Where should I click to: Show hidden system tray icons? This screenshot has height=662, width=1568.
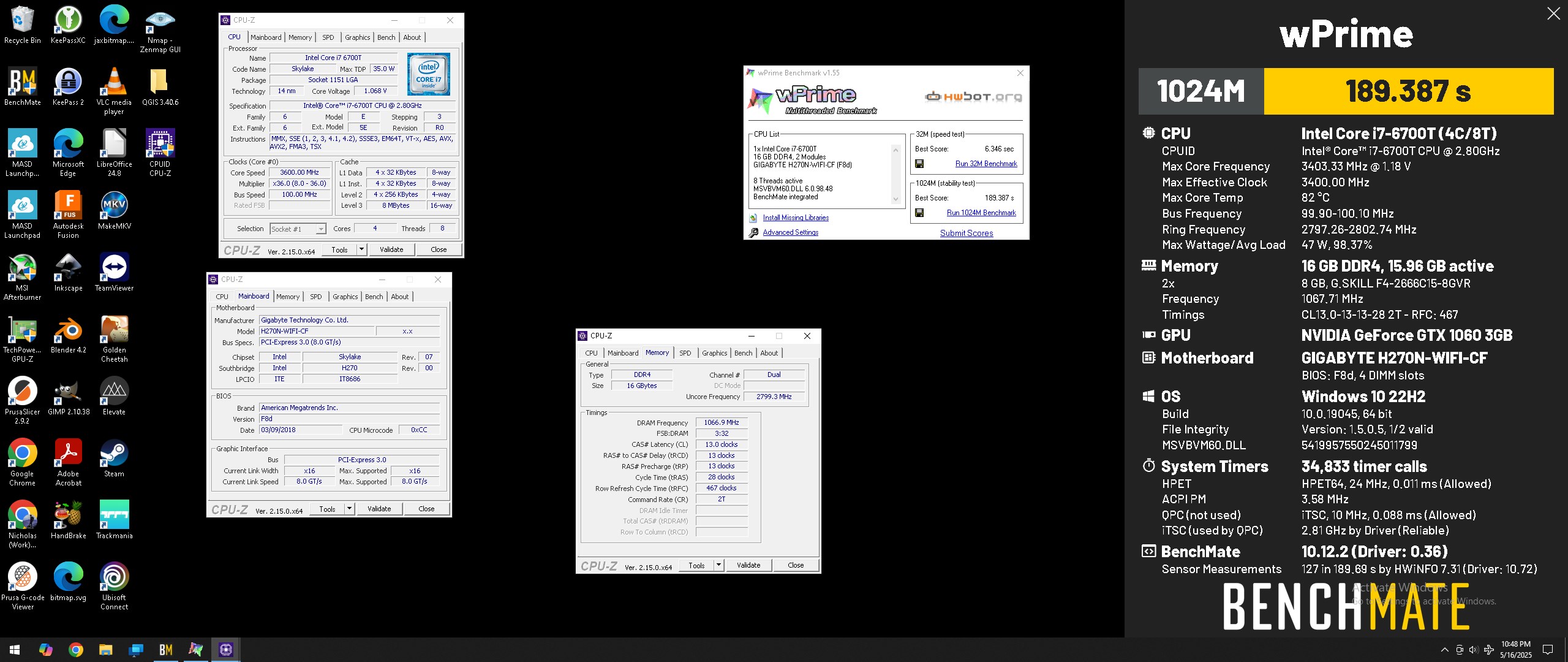(1444, 650)
